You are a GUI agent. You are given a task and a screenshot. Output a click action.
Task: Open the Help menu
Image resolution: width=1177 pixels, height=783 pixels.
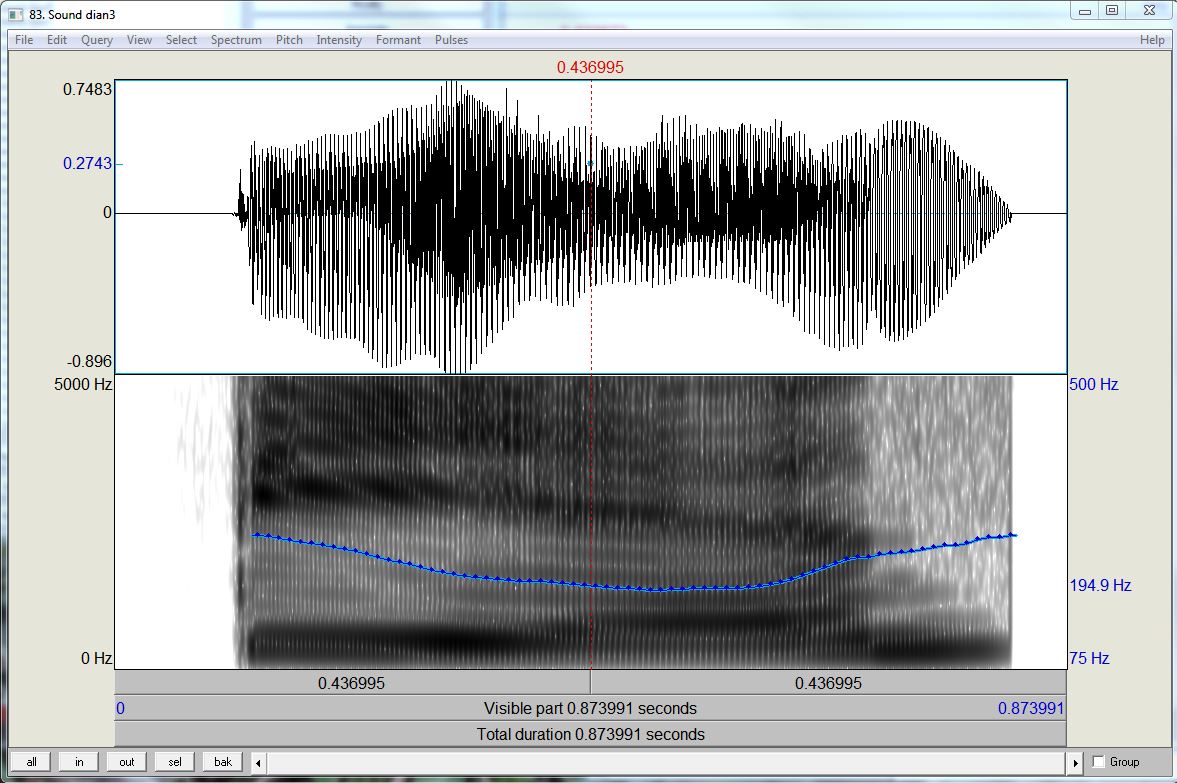tap(1151, 40)
